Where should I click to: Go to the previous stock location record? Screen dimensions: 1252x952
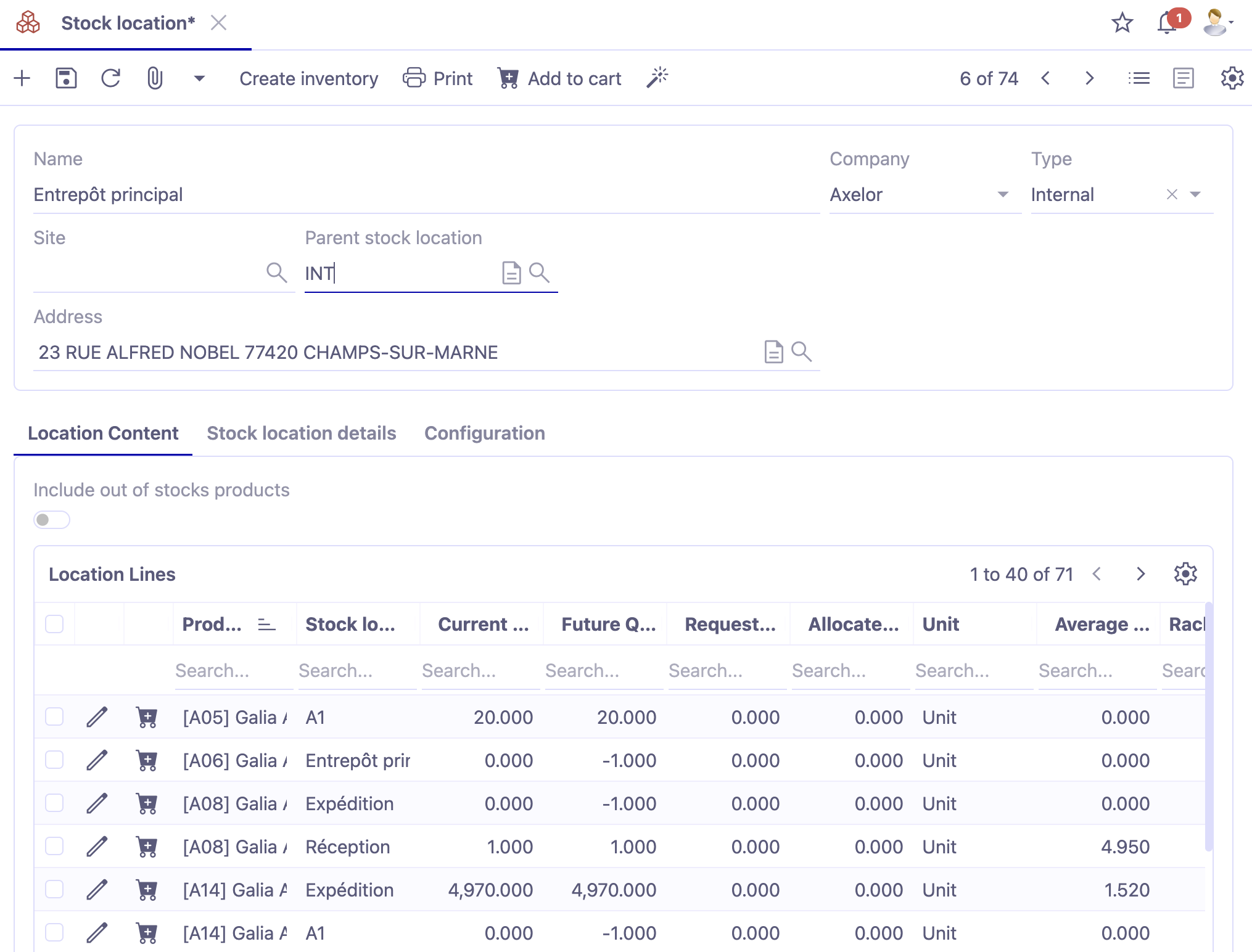pyautogui.click(x=1045, y=78)
